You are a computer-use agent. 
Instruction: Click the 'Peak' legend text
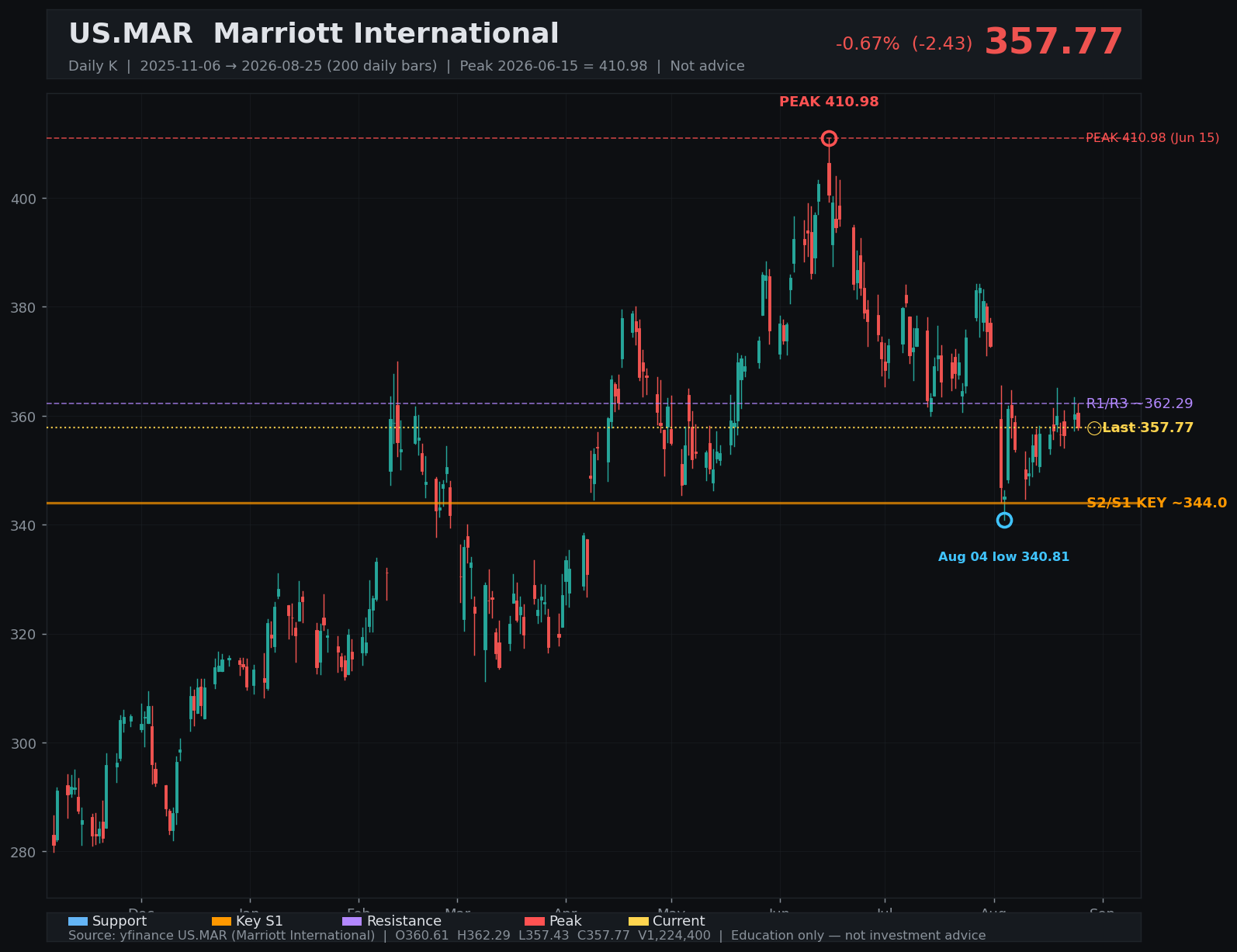pos(565,921)
